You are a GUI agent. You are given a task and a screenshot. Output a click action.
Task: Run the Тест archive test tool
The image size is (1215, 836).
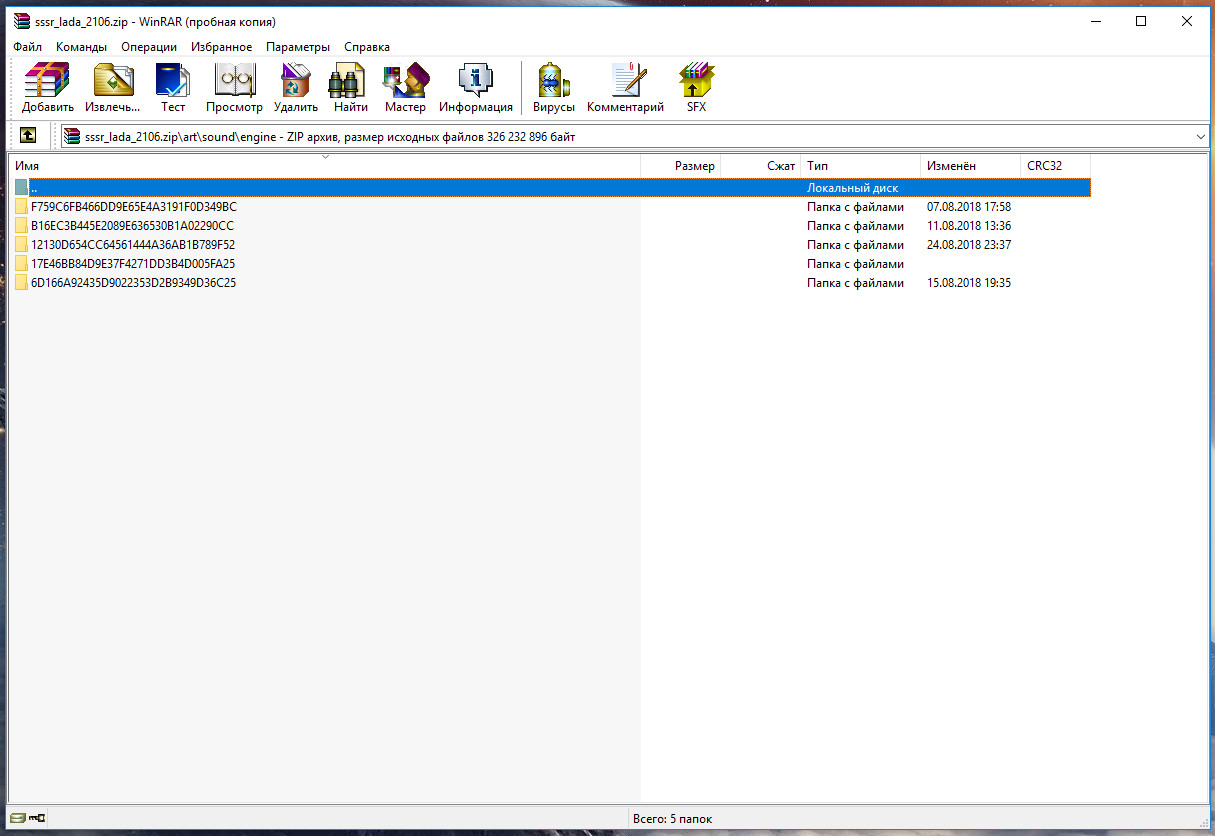tap(173, 88)
